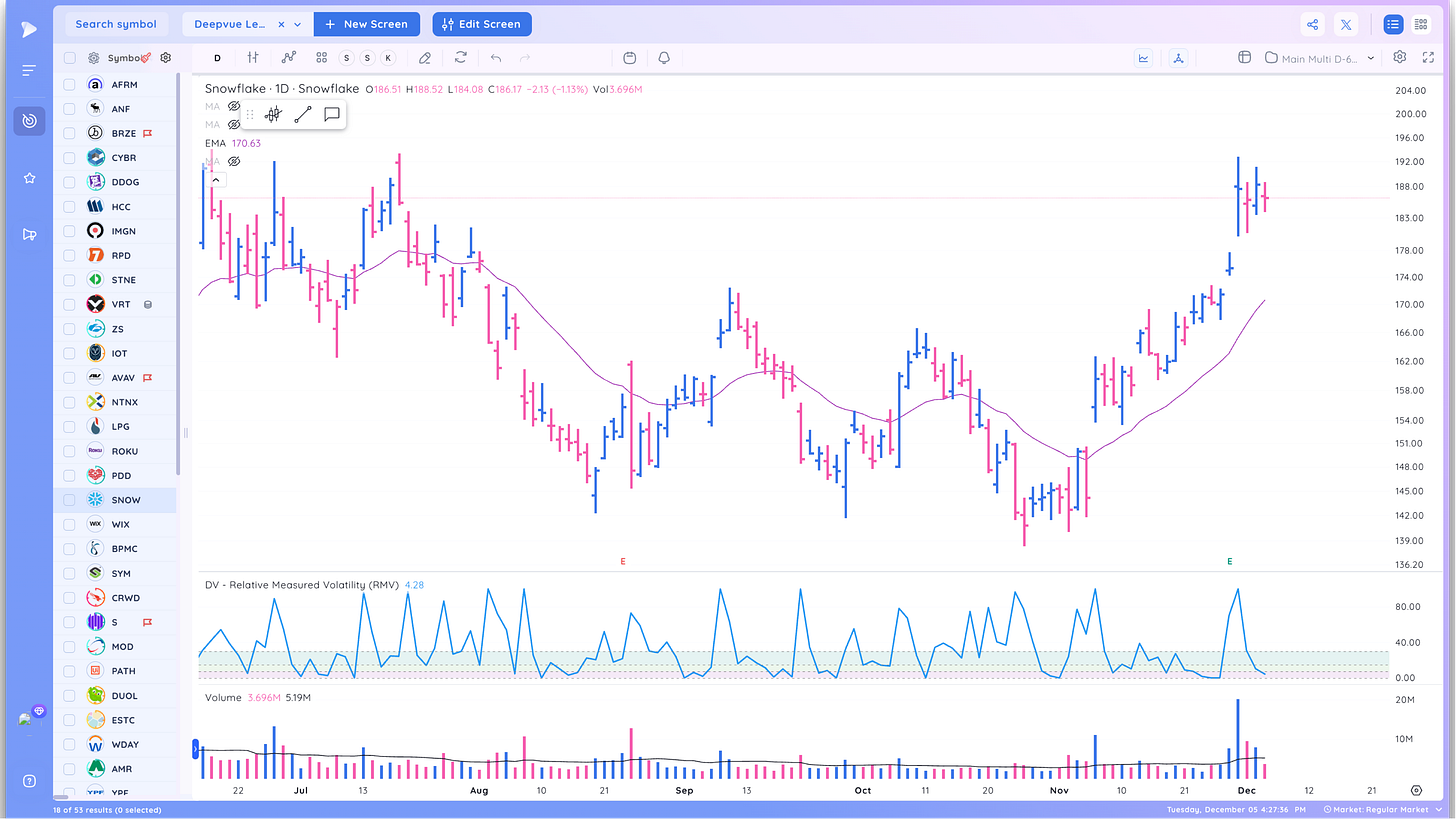
Task: Show the second hidden MA indicator
Action: coord(234,125)
